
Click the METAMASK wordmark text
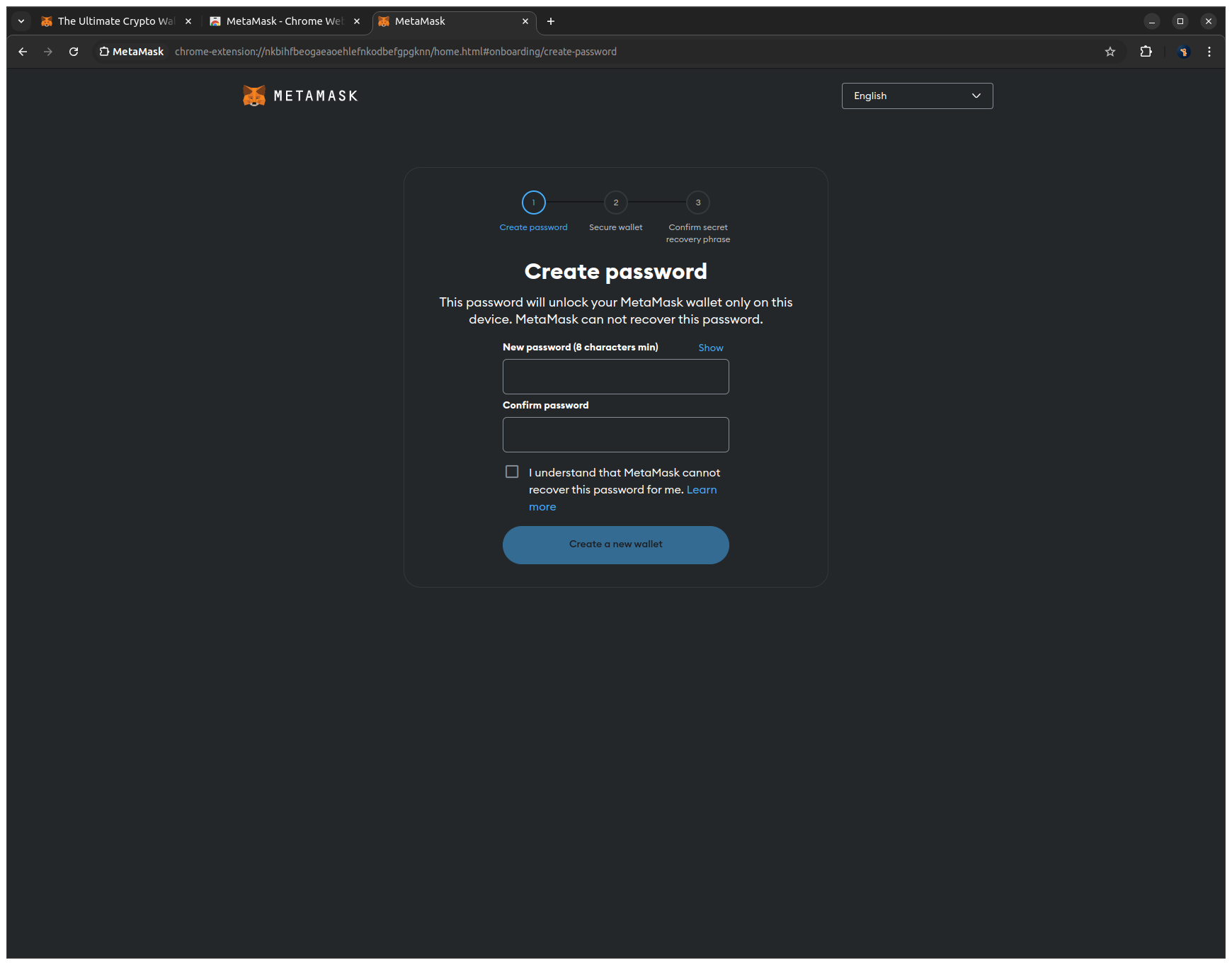pyautogui.click(x=316, y=96)
